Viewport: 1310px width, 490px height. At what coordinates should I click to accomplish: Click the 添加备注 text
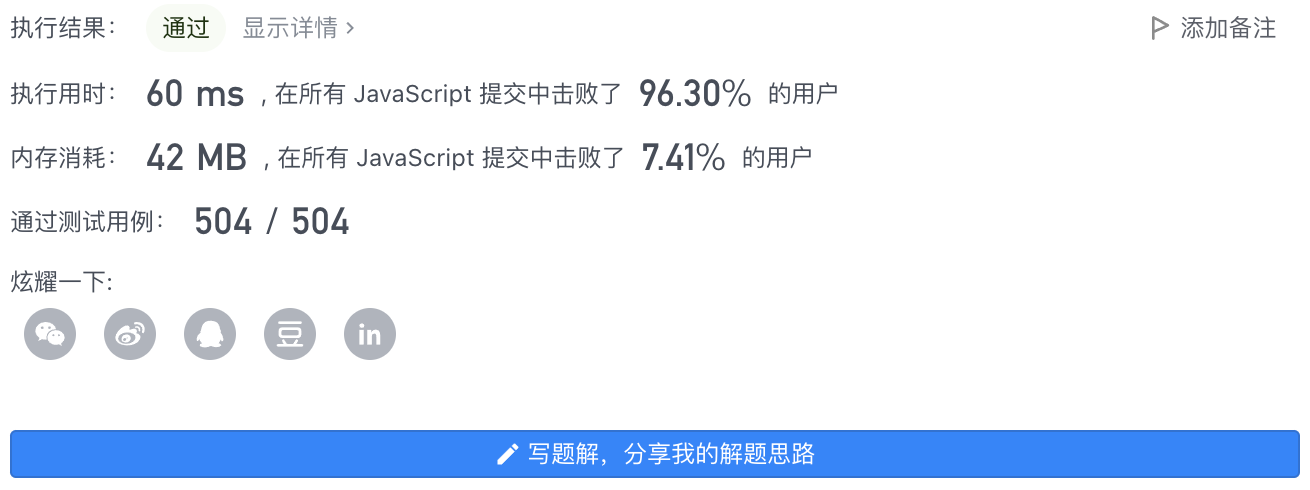tap(1228, 28)
